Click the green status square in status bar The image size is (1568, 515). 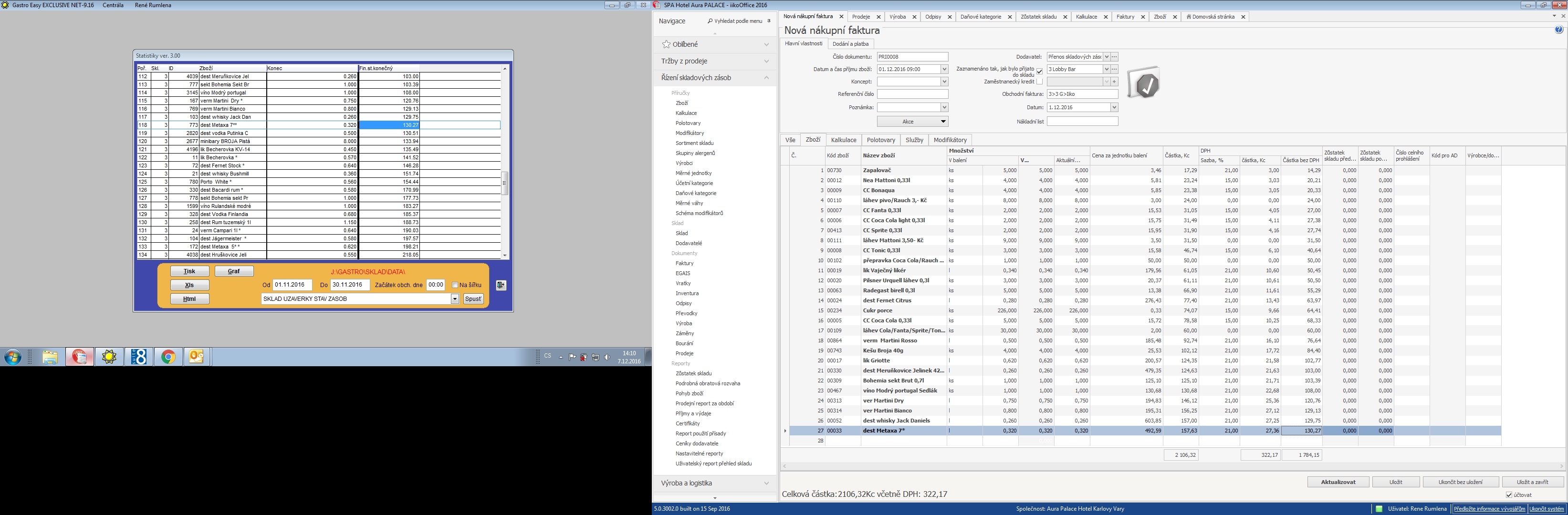point(1379,509)
